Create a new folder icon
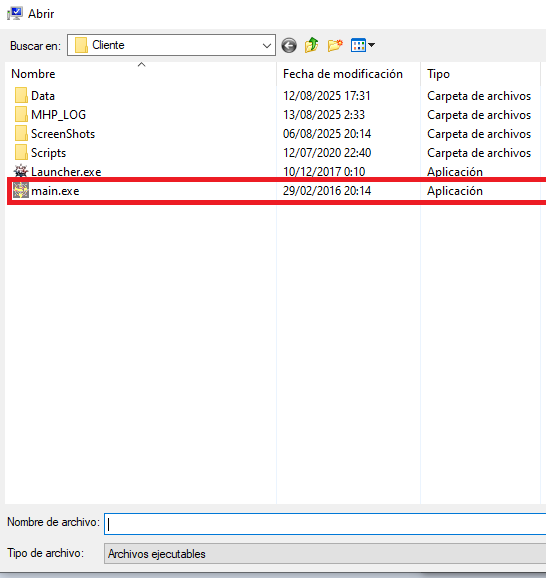The height and width of the screenshot is (578, 546). click(x=335, y=45)
